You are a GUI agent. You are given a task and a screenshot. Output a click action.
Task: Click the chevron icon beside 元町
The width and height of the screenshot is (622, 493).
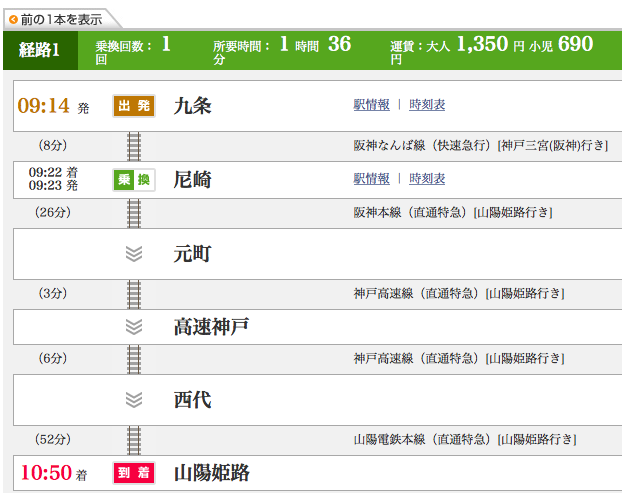pos(134,254)
